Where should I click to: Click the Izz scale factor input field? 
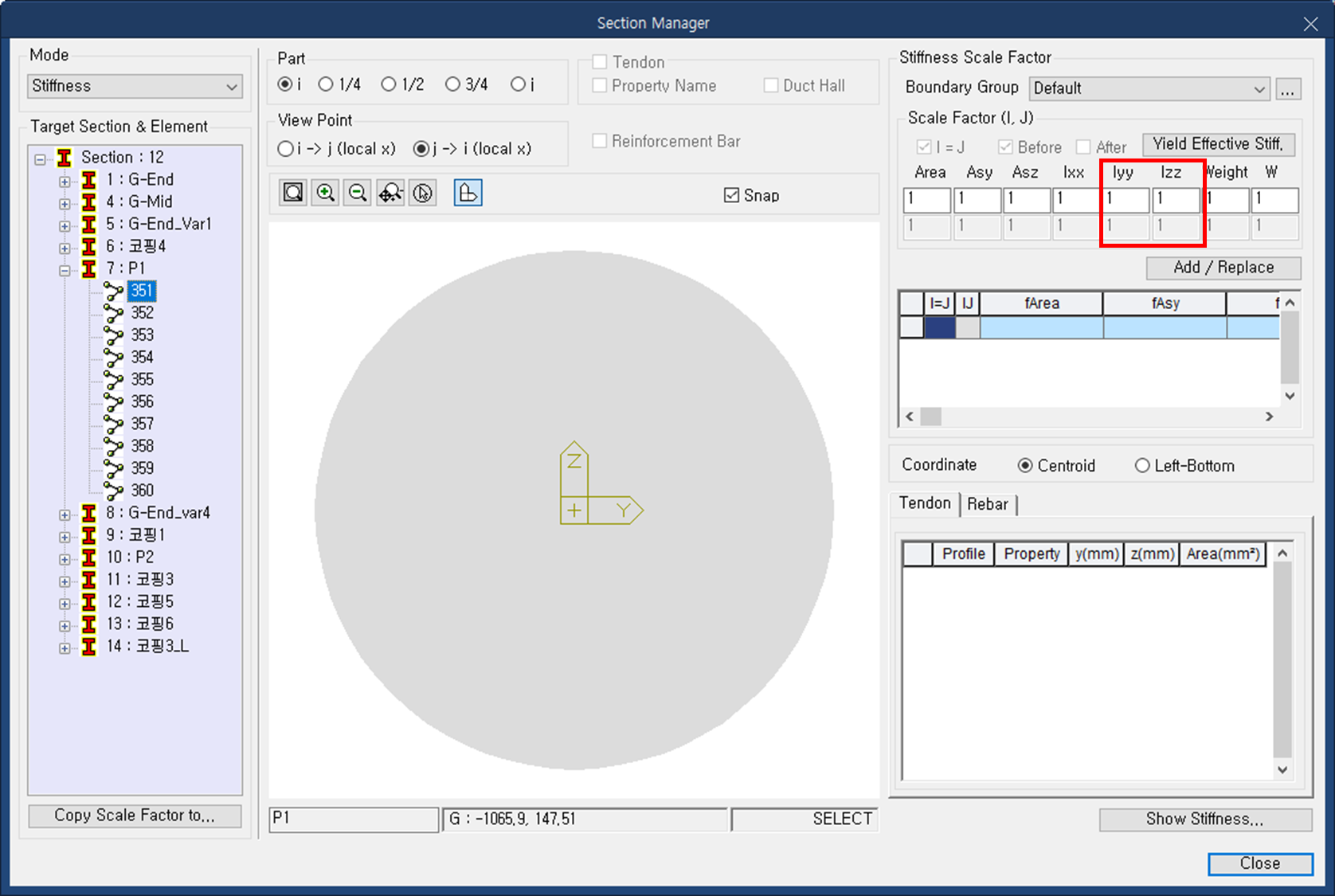pyautogui.click(x=1176, y=199)
